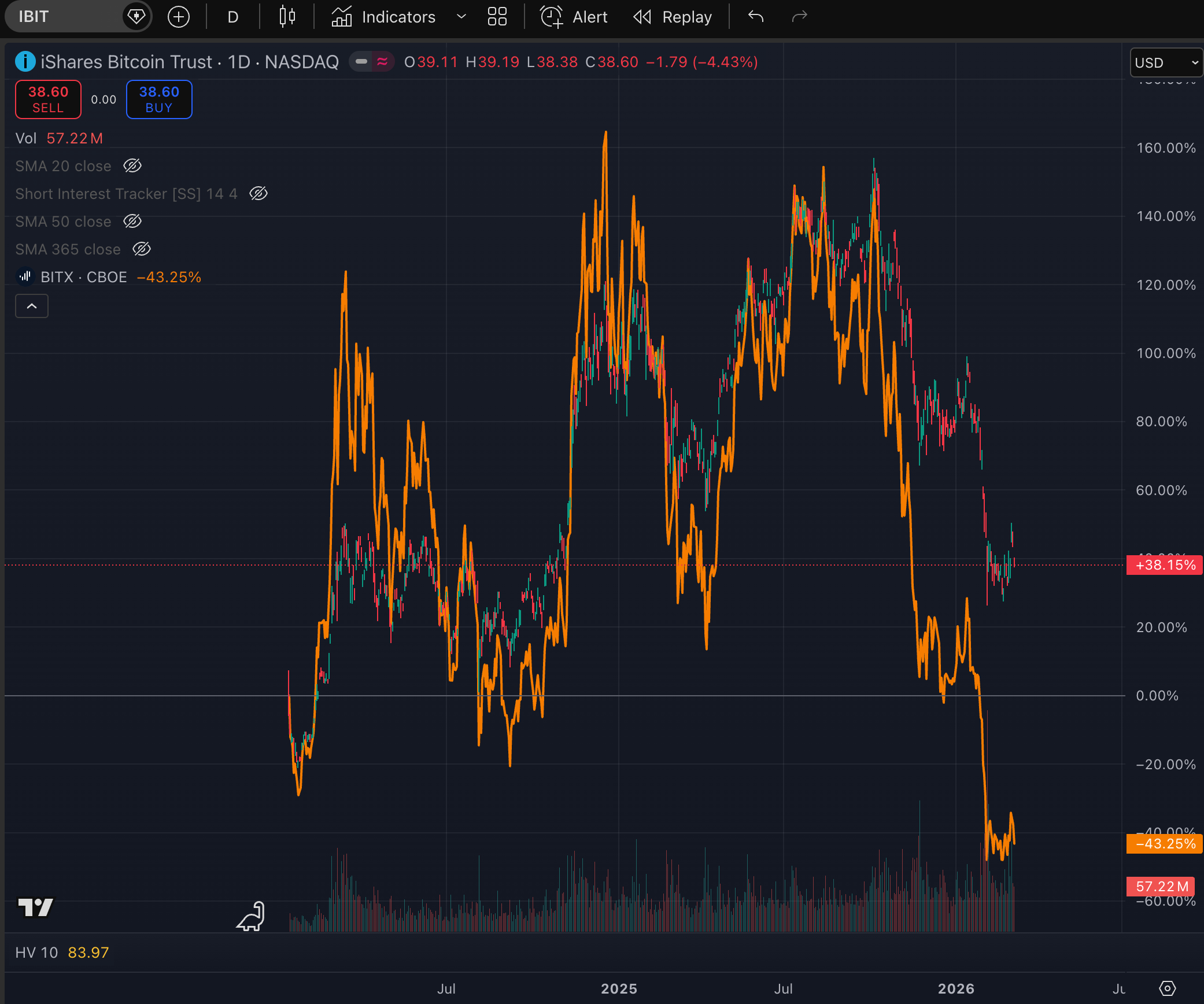The width and height of the screenshot is (1204, 1004).
Task: Click the redo arrow icon
Action: tap(799, 17)
